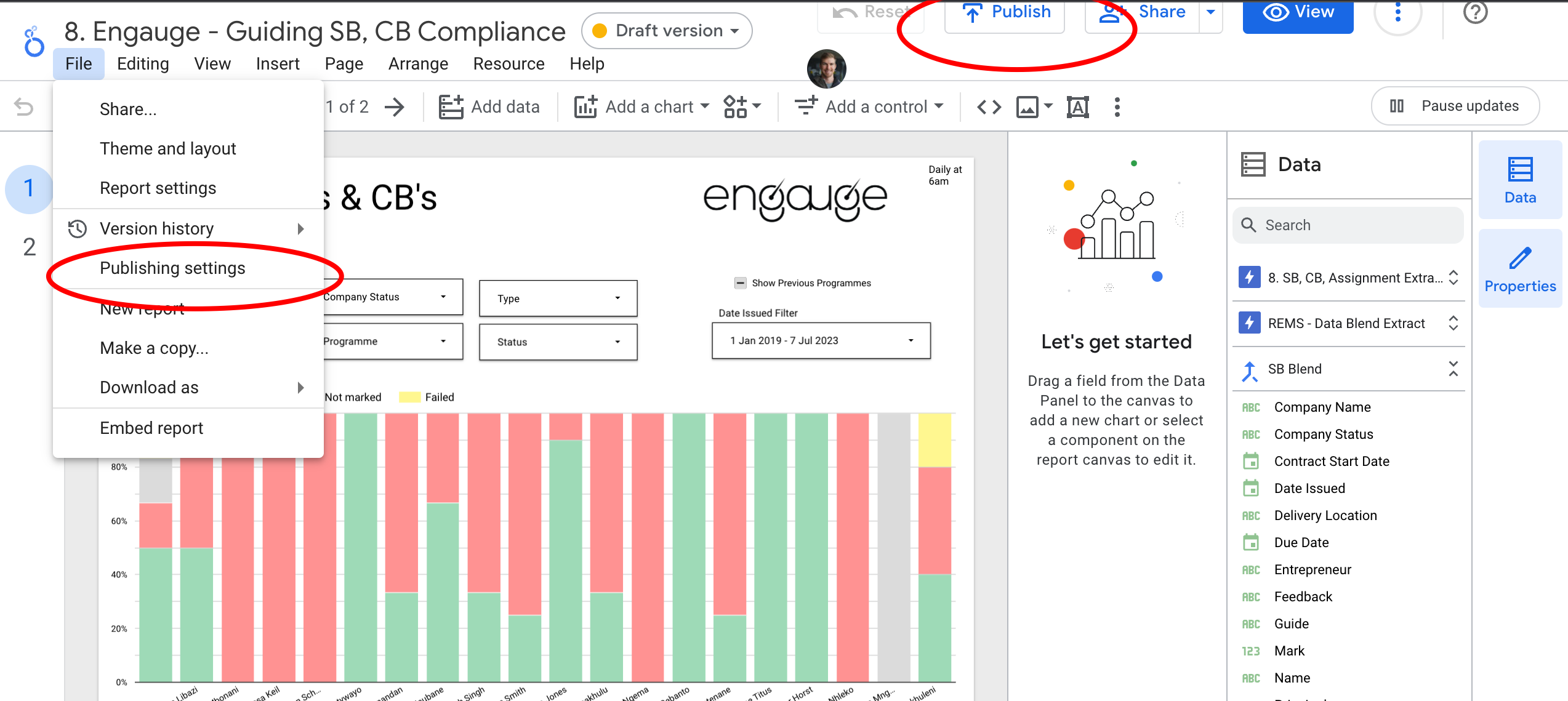
Task: Click the undo arrow icon
Action: 23,107
